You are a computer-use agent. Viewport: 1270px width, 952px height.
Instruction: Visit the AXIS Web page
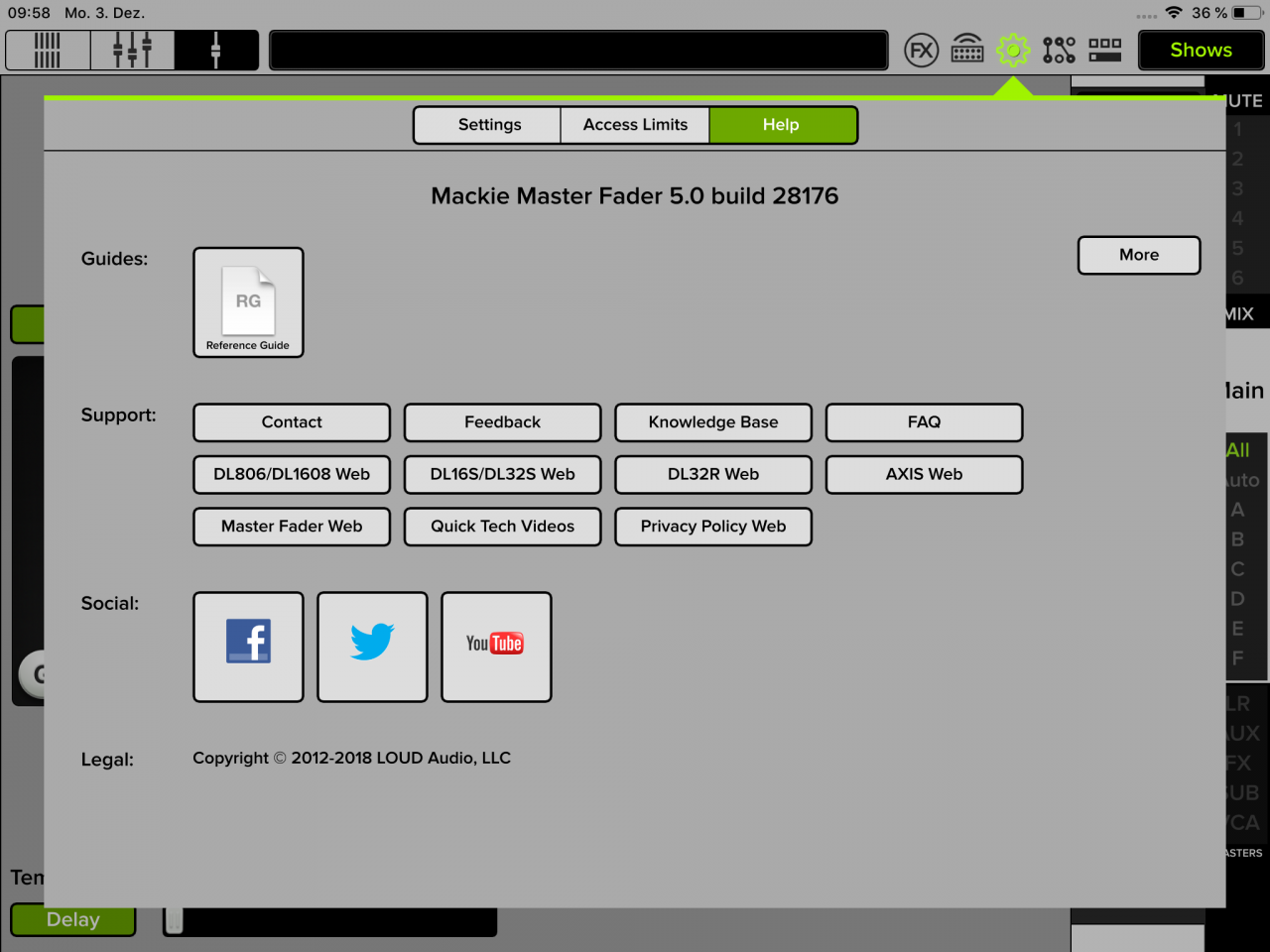[924, 474]
